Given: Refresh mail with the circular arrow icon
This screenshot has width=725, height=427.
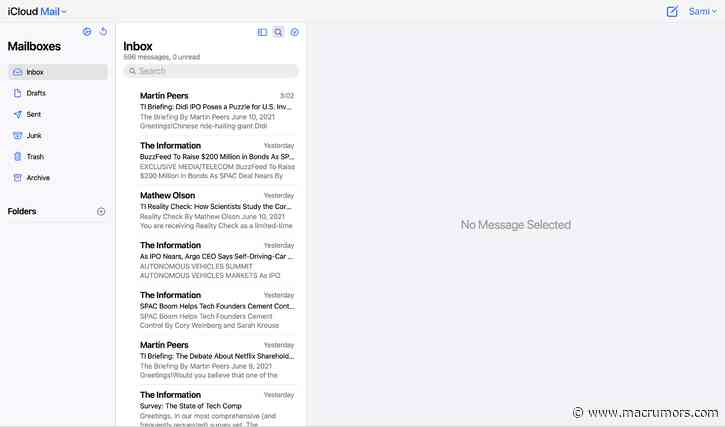Looking at the screenshot, I should [x=104, y=31].
